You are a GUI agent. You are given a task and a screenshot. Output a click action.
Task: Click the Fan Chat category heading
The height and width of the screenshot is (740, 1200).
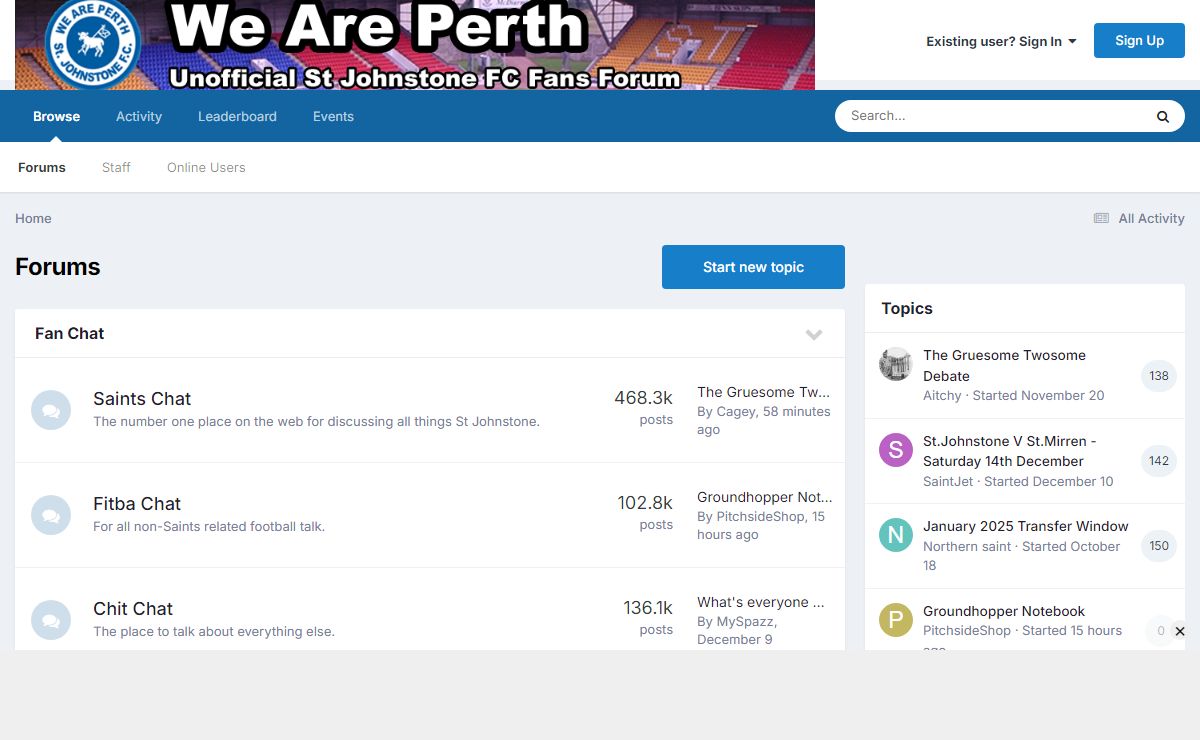tap(70, 333)
